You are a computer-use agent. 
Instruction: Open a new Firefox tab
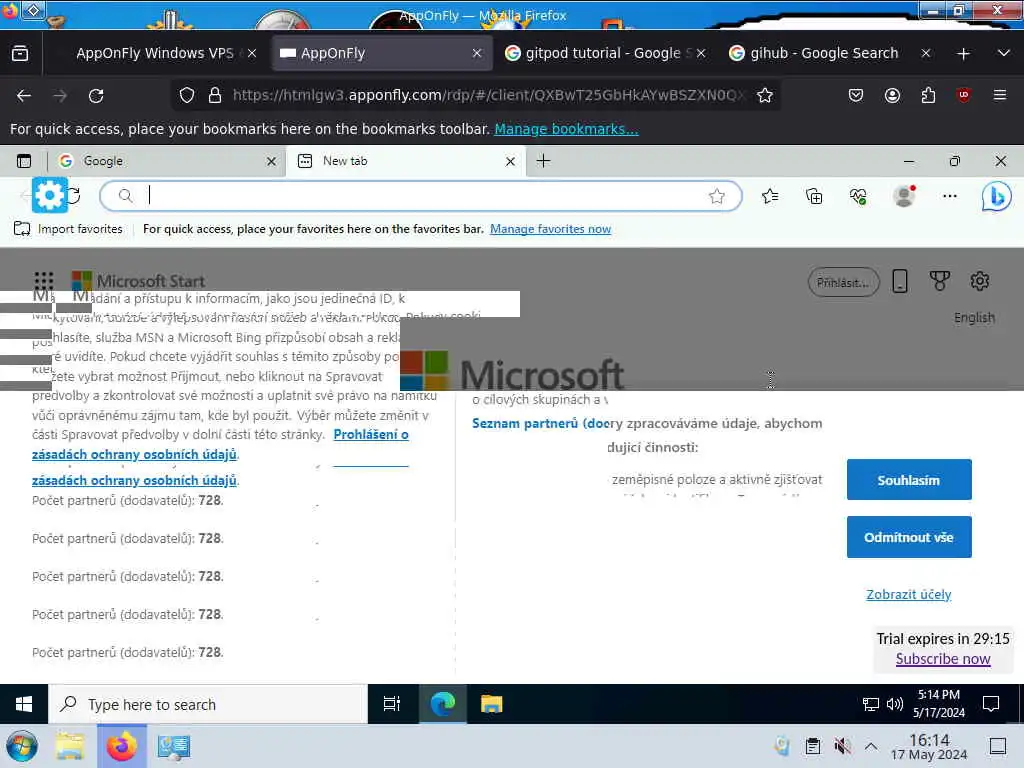point(963,54)
